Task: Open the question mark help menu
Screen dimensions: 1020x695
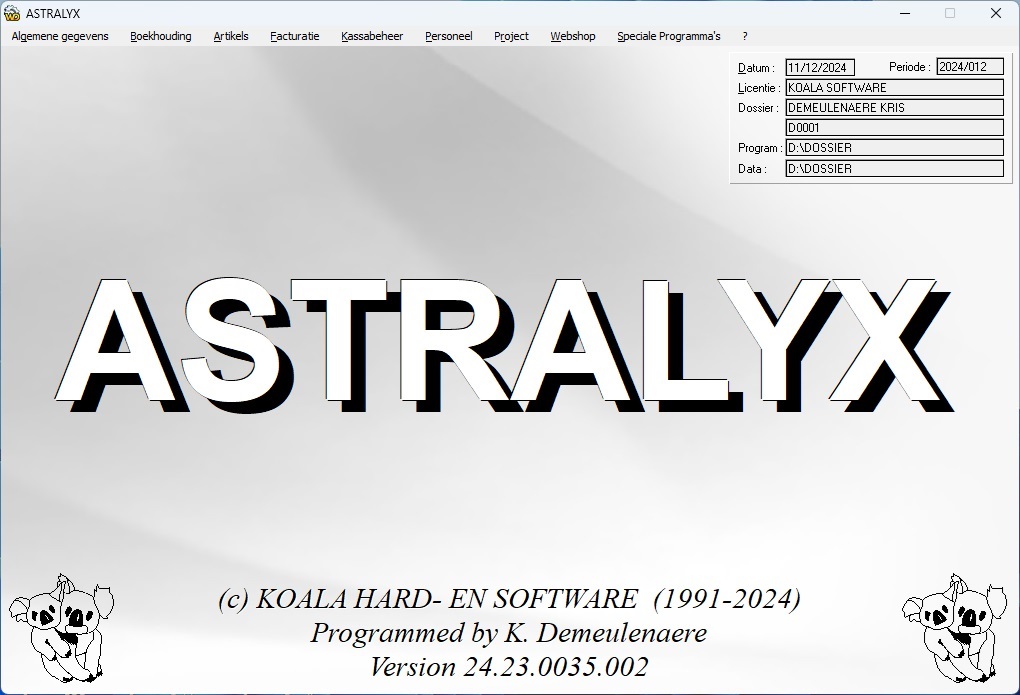Action: pyautogui.click(x=745, y=36)
